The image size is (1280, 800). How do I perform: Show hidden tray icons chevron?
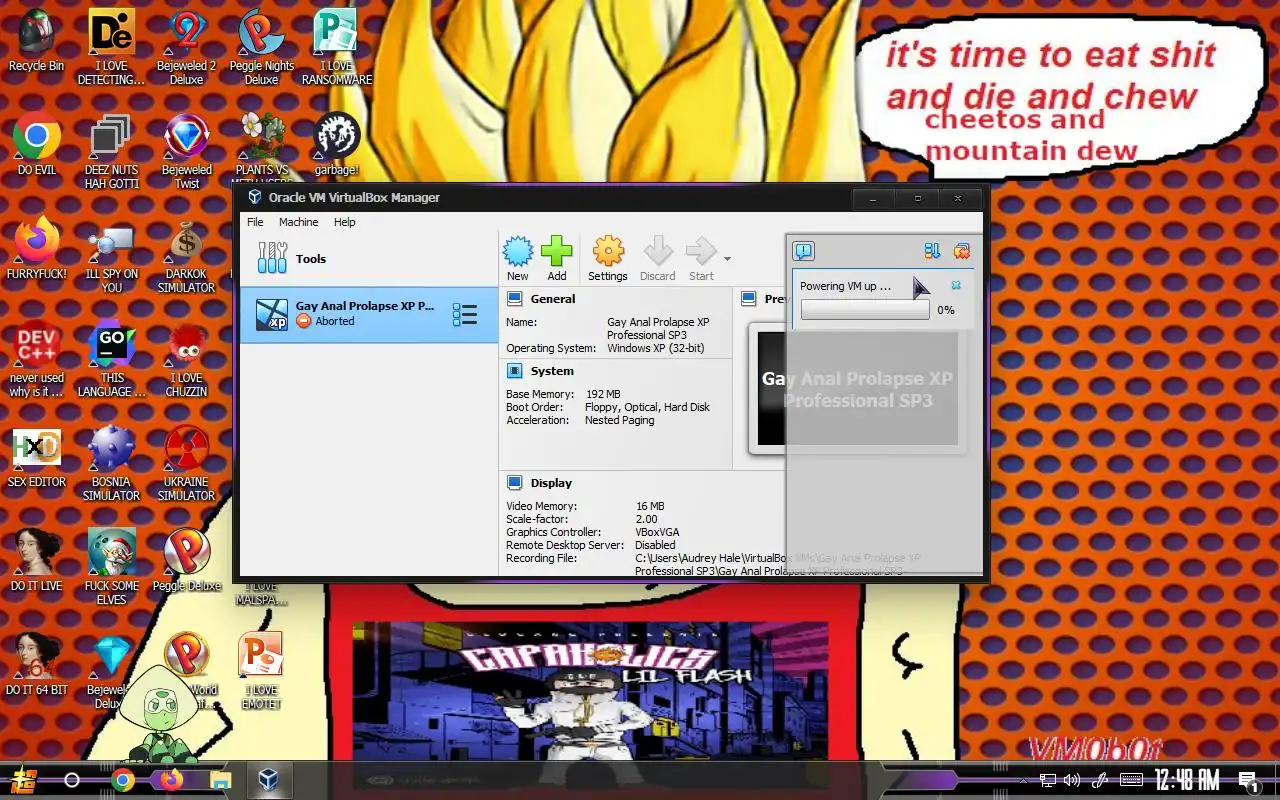1022,780
